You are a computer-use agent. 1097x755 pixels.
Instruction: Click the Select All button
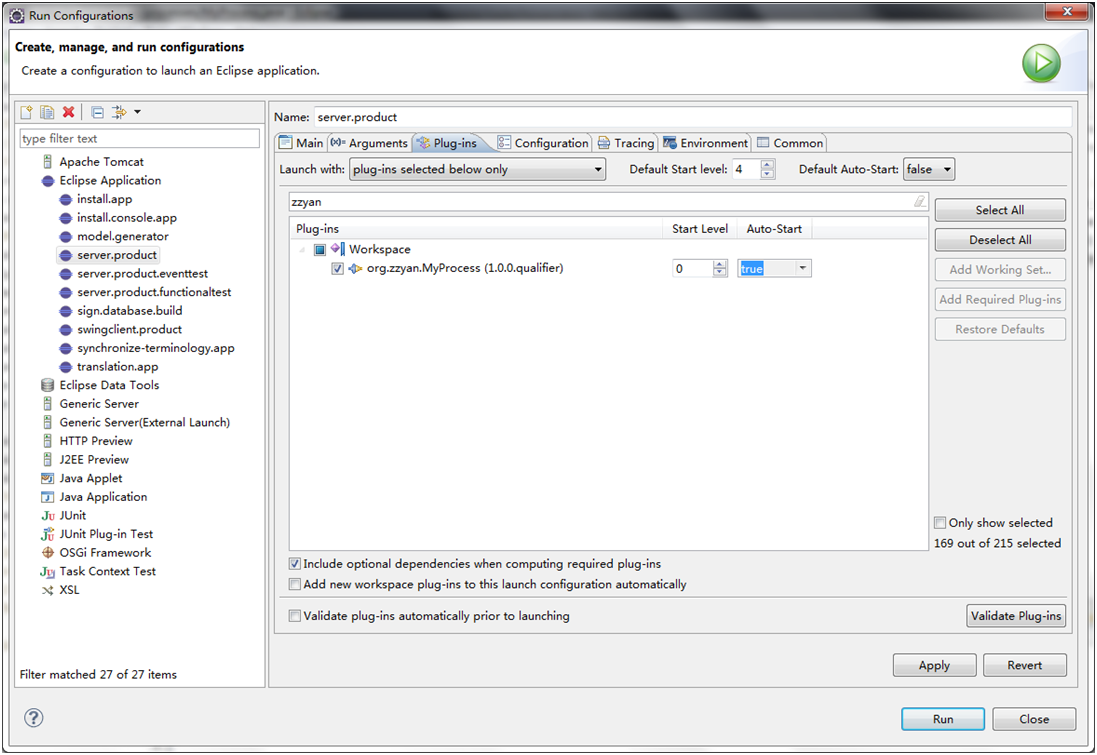[1000, 210]
